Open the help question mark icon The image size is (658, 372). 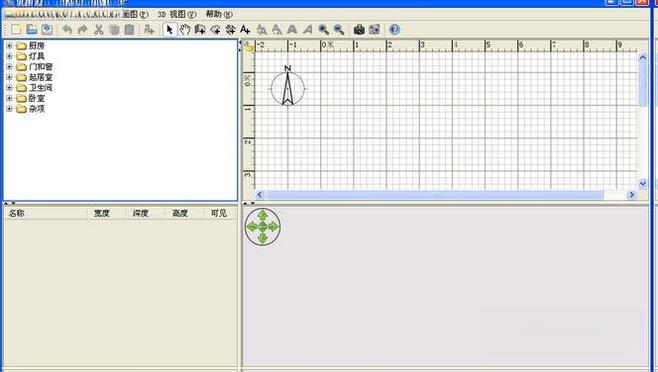point(394,29)
